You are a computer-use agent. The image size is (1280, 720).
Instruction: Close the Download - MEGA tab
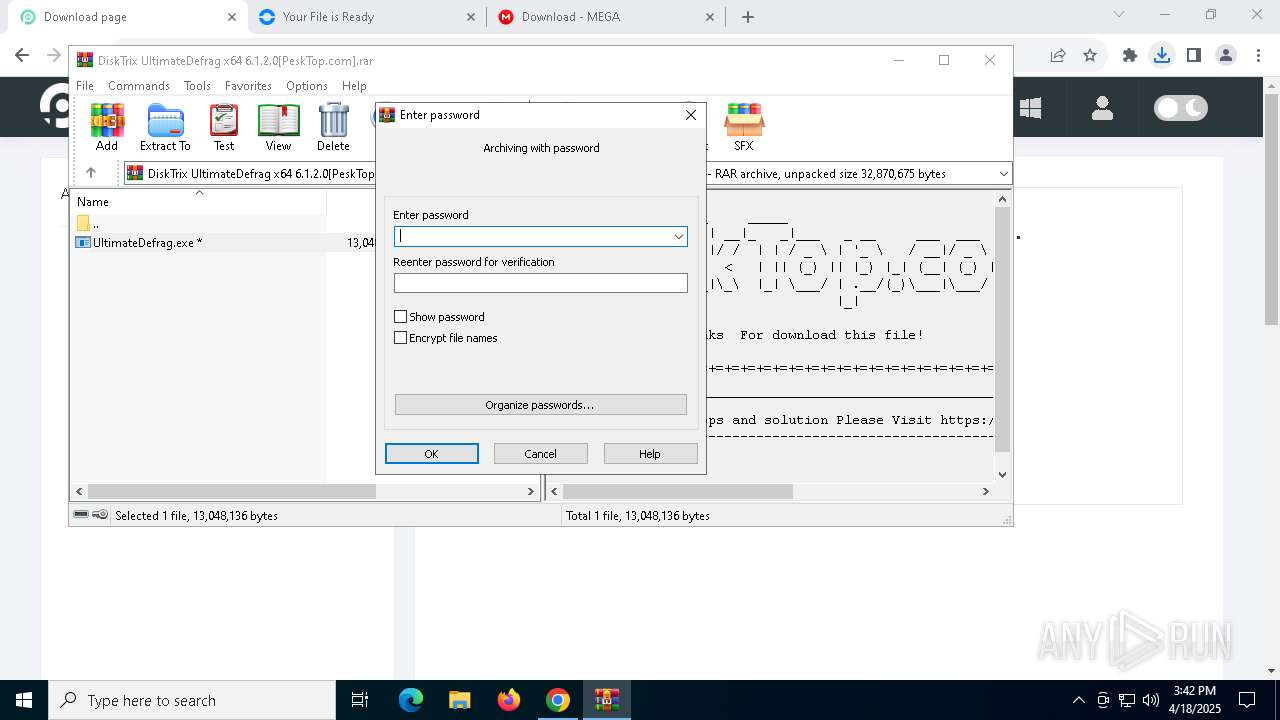[710, 17]
